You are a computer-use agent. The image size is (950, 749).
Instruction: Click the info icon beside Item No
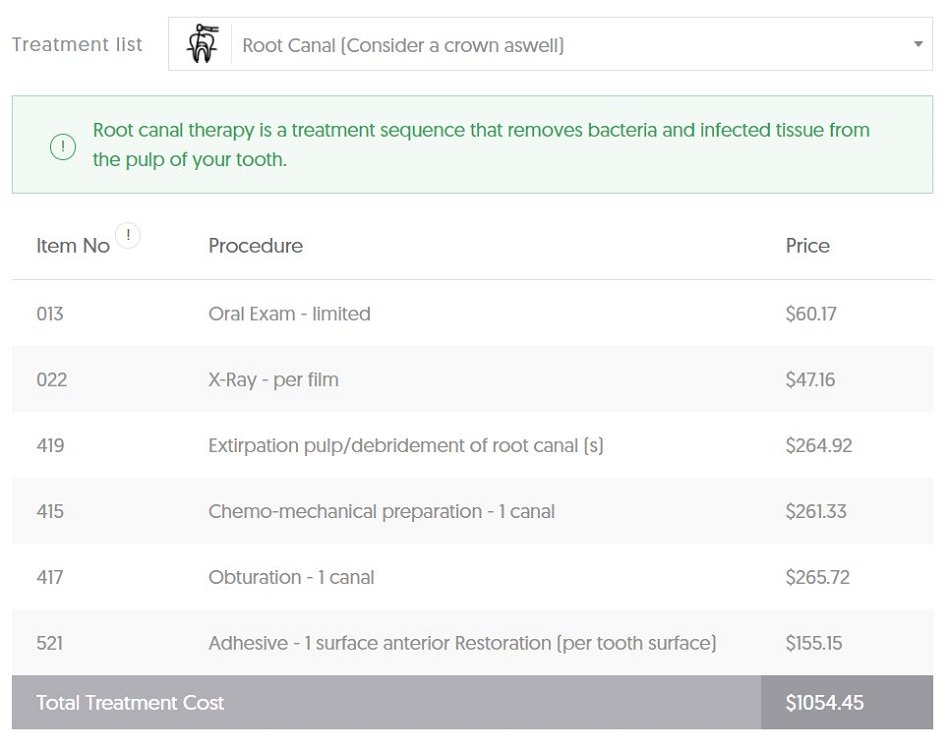point(128,235)
